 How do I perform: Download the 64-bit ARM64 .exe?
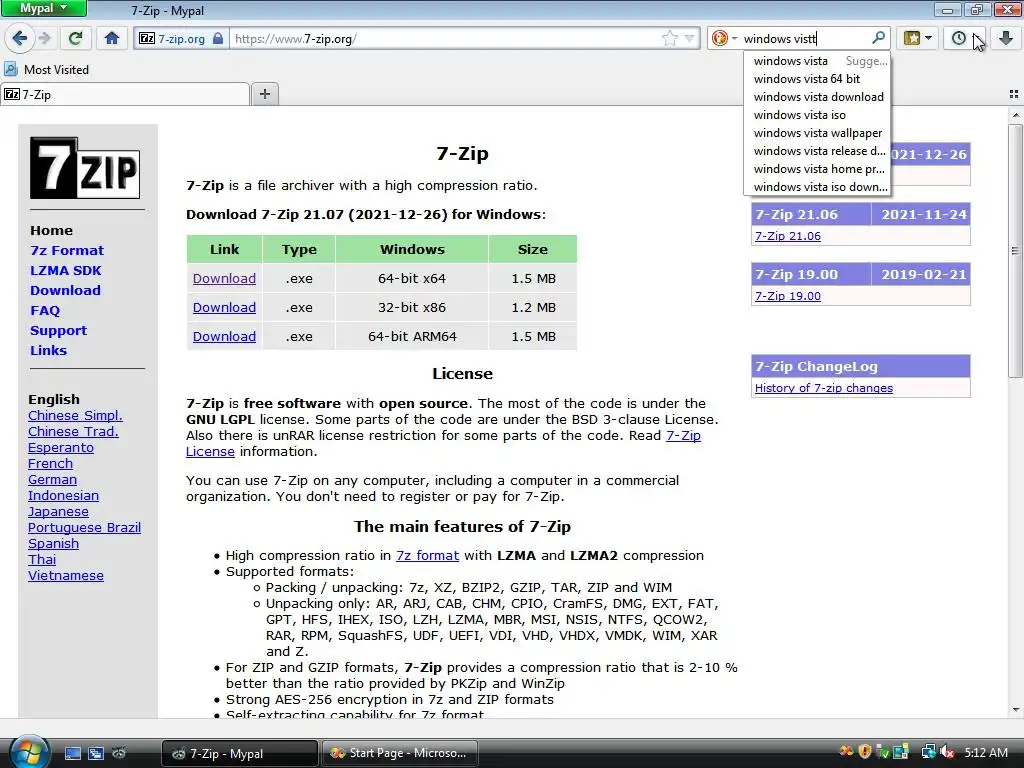pos(224,336)
